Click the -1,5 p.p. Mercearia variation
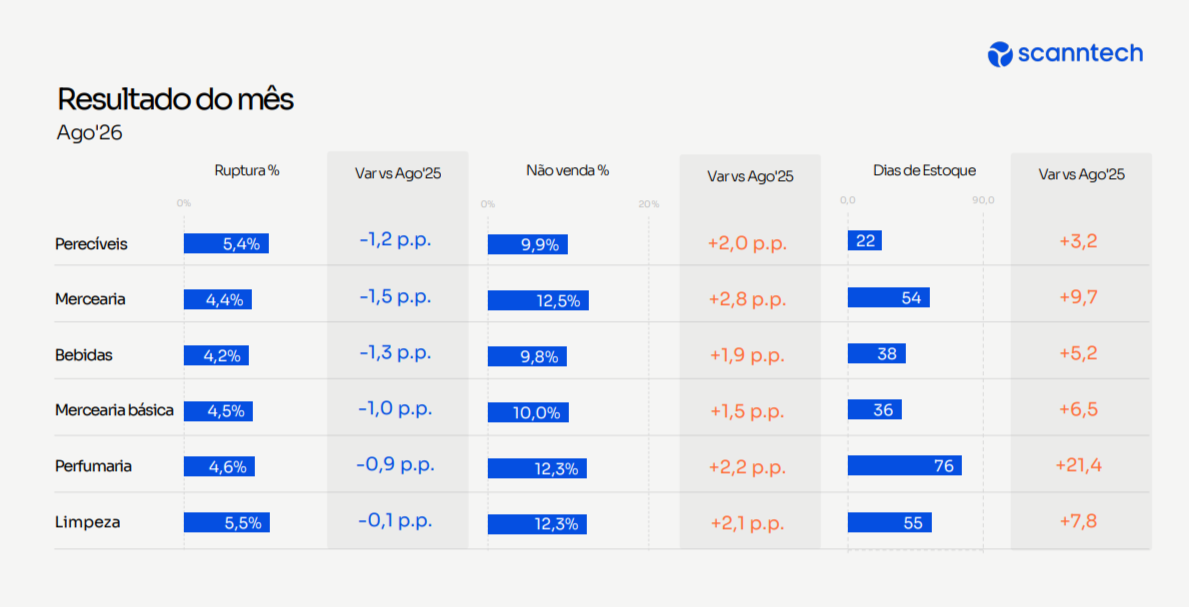Viewport: 1189px width, 607px height. click(x=395, y=297)
